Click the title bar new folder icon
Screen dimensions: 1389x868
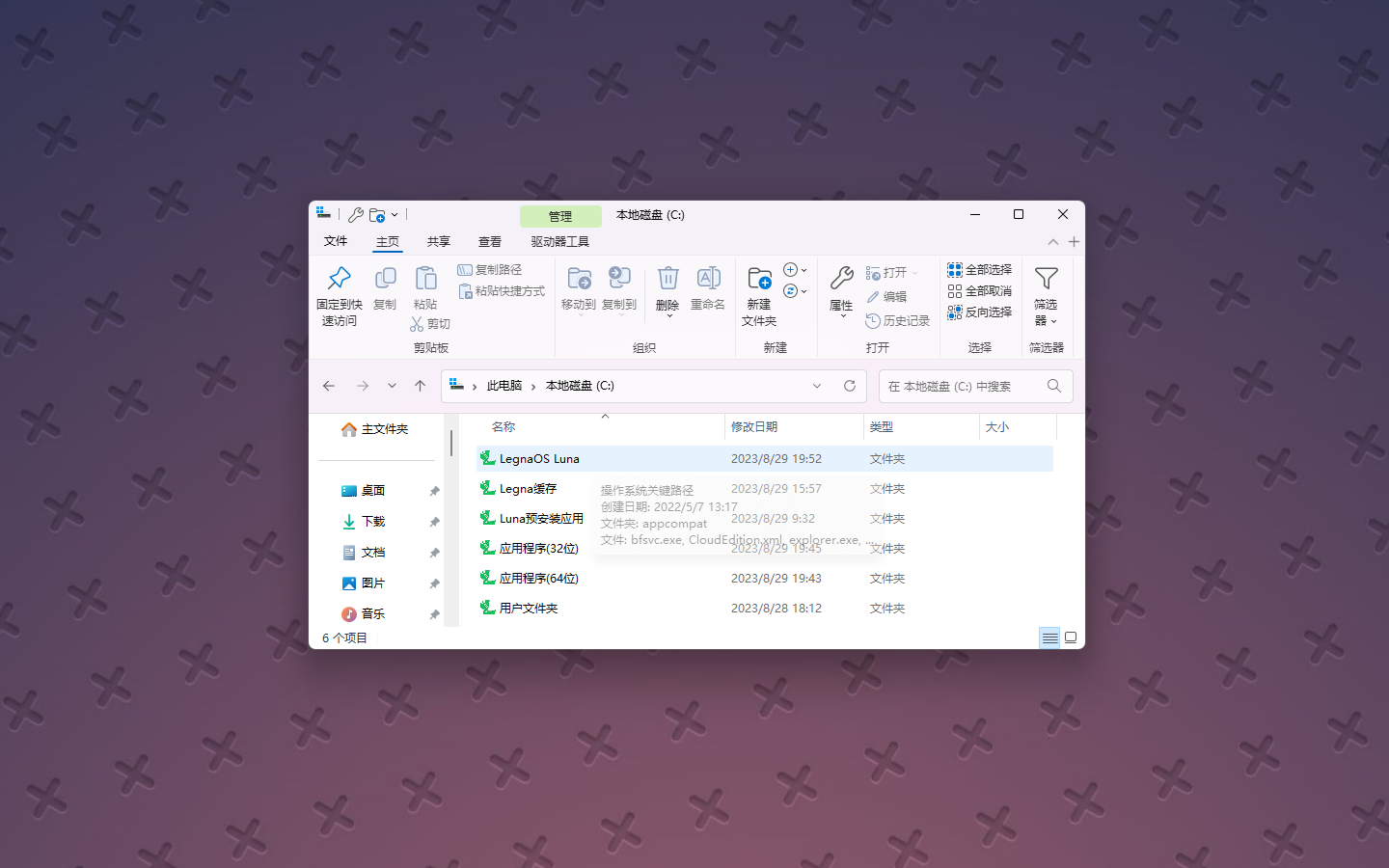[x=377, y=215]
